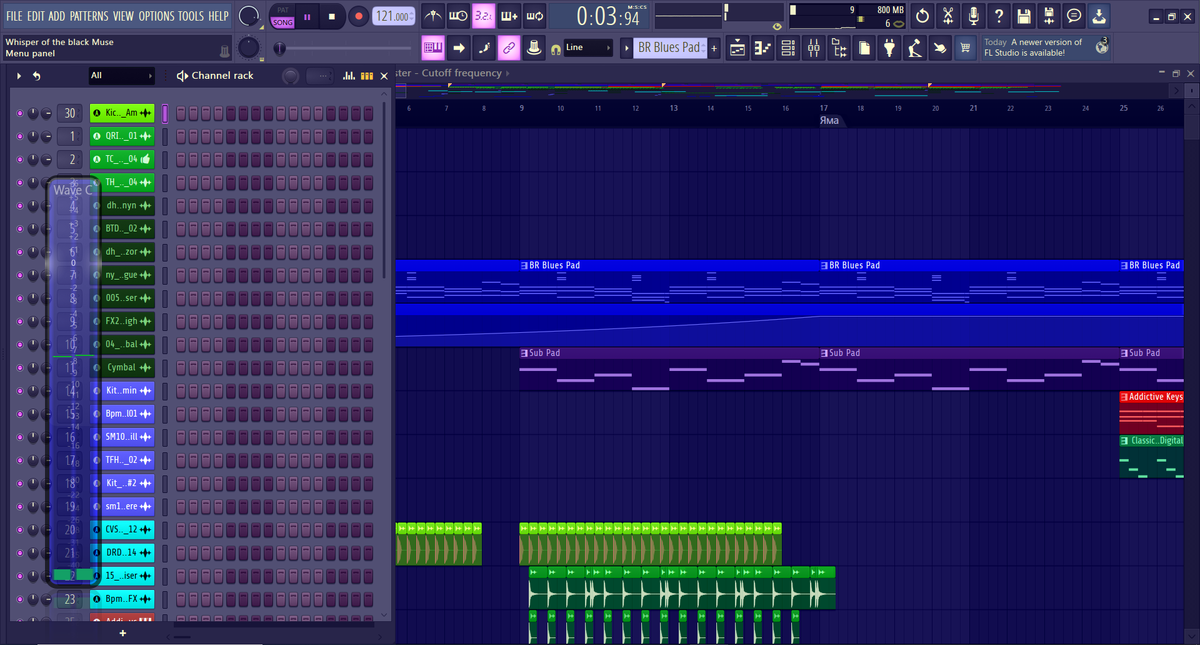Open Channel rack options arrow menu

click(20, 76)
